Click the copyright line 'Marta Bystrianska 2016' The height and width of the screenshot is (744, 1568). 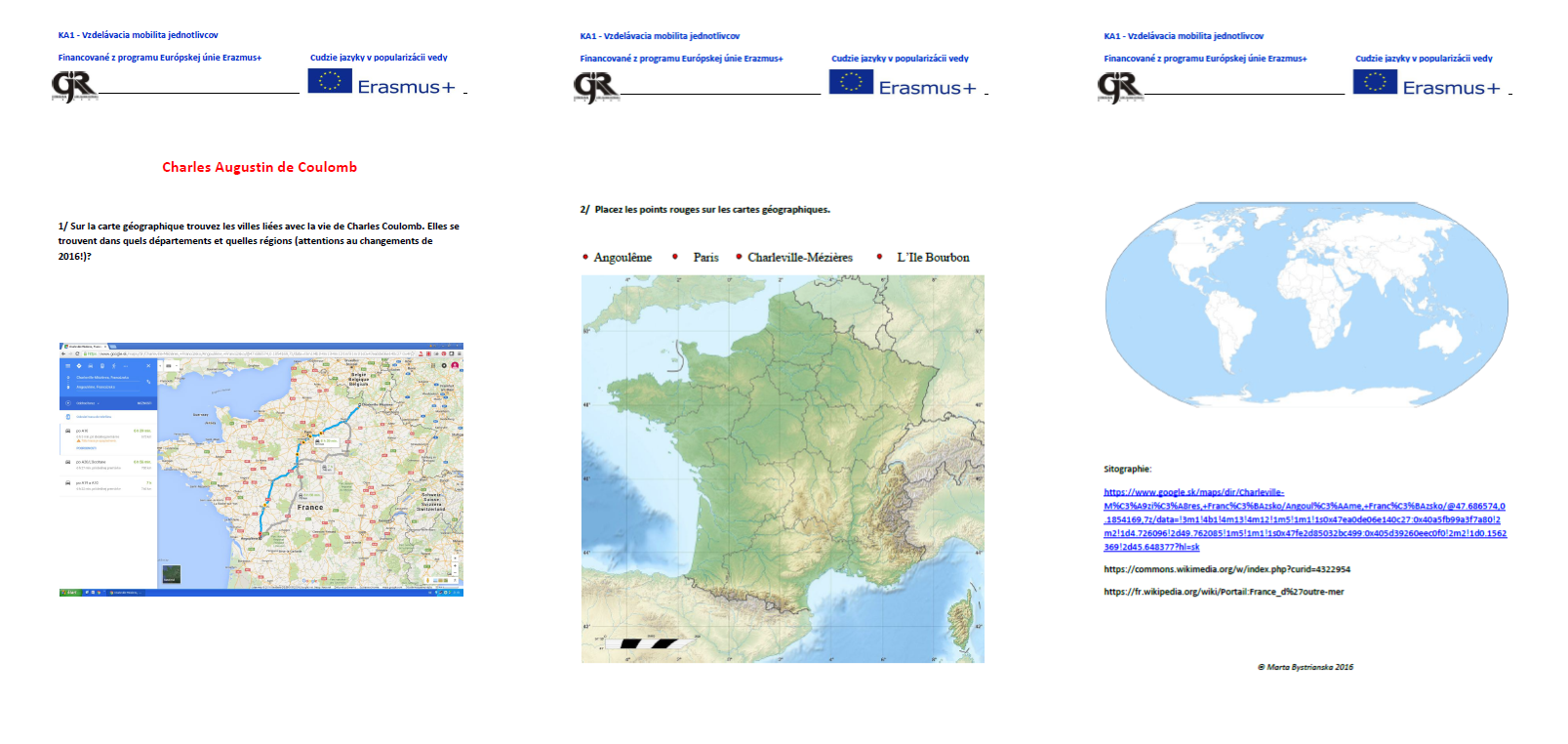point(1306,667)
